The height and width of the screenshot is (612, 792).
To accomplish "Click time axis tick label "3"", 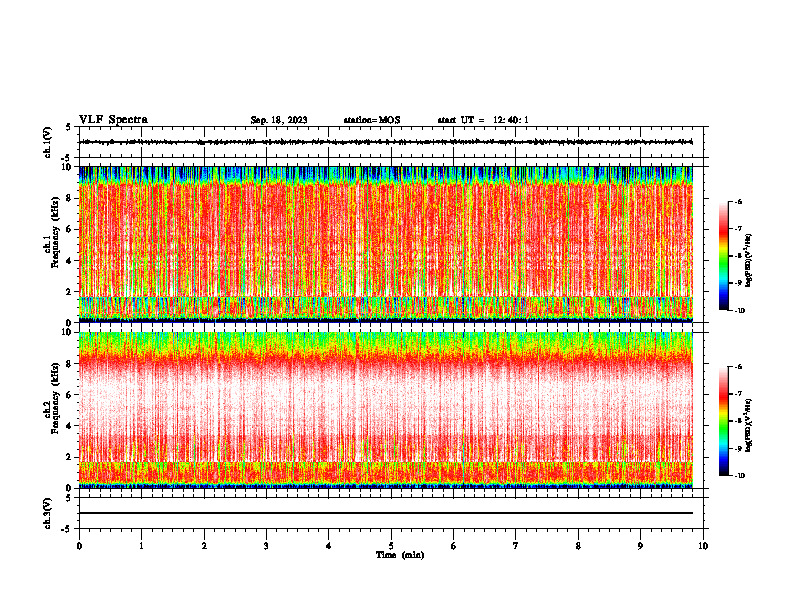I will 266,546.
